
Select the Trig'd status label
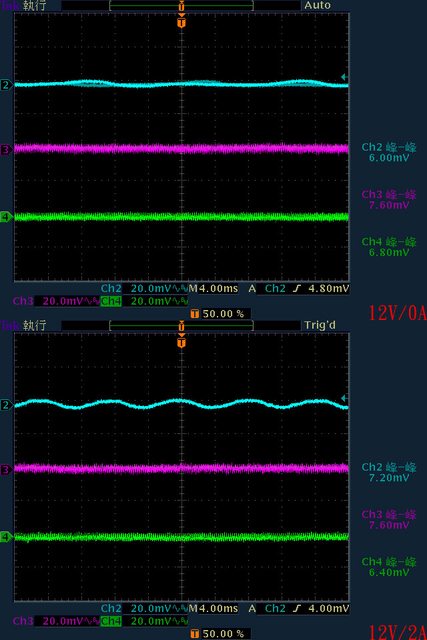click(x=320, y=325)
